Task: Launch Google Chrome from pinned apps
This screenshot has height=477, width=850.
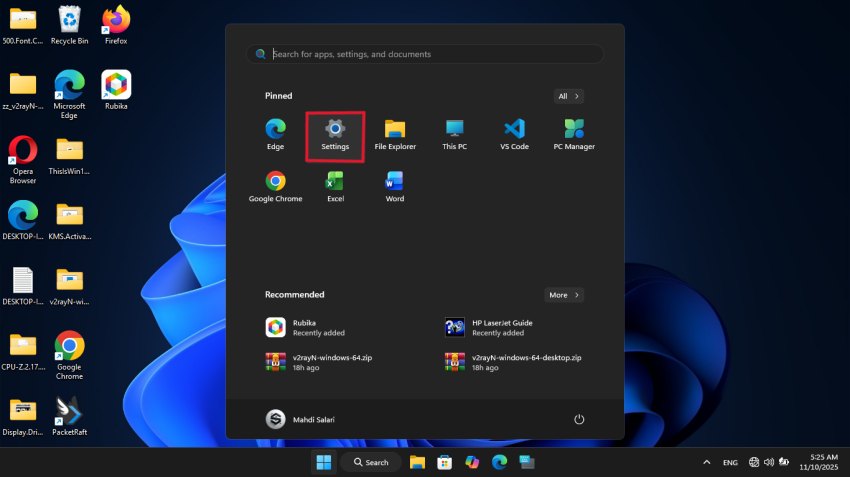Action: (275, 186)
